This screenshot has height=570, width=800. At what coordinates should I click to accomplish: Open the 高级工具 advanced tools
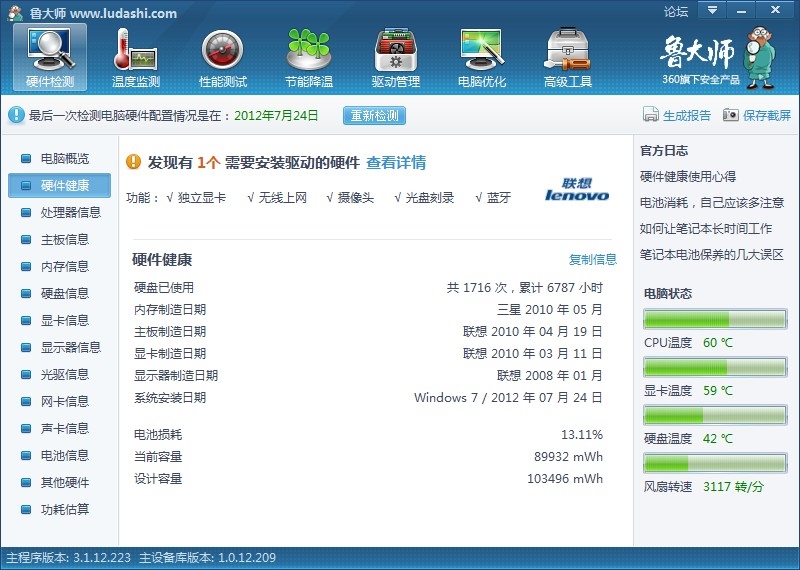[568, 58]
